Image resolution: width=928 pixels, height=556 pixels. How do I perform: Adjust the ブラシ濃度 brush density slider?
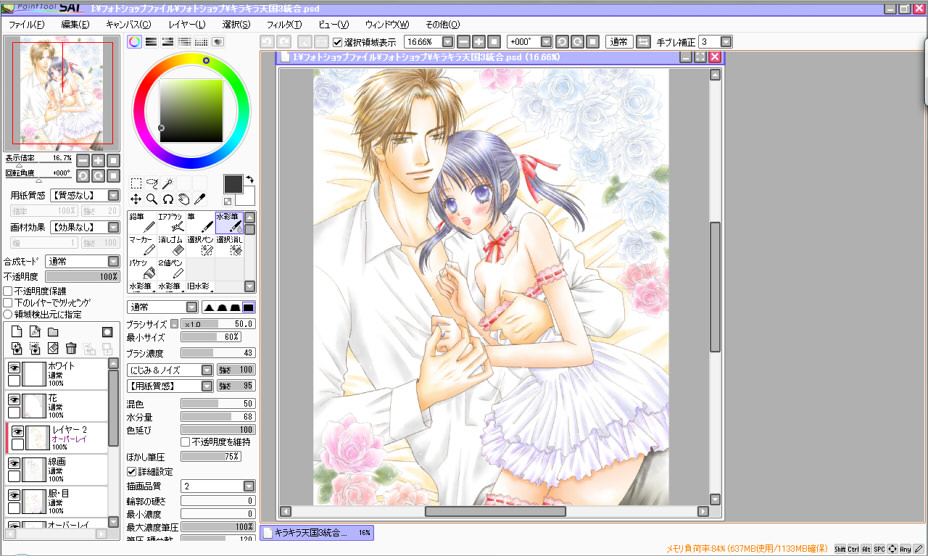pyautogui.click(x=218, y=353)
